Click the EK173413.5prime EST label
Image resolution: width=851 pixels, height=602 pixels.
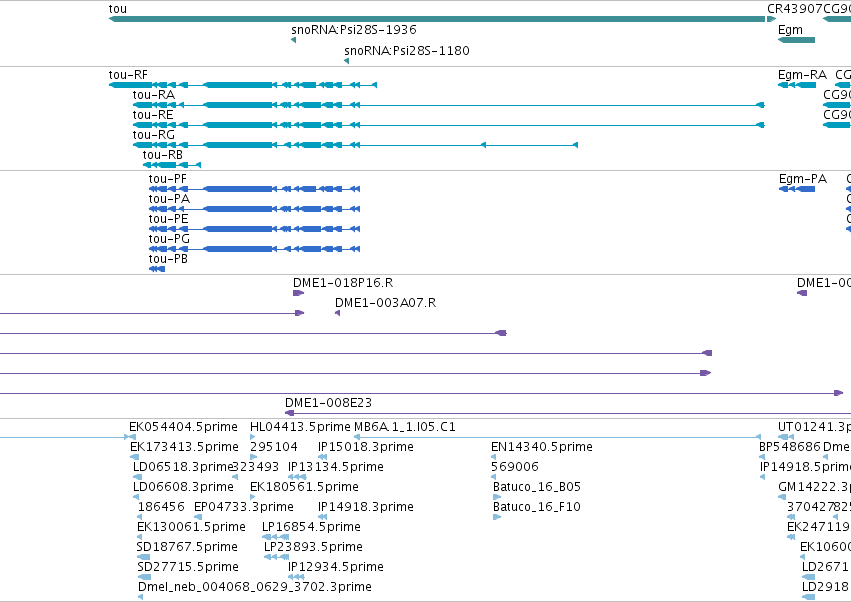pos(185,447)
